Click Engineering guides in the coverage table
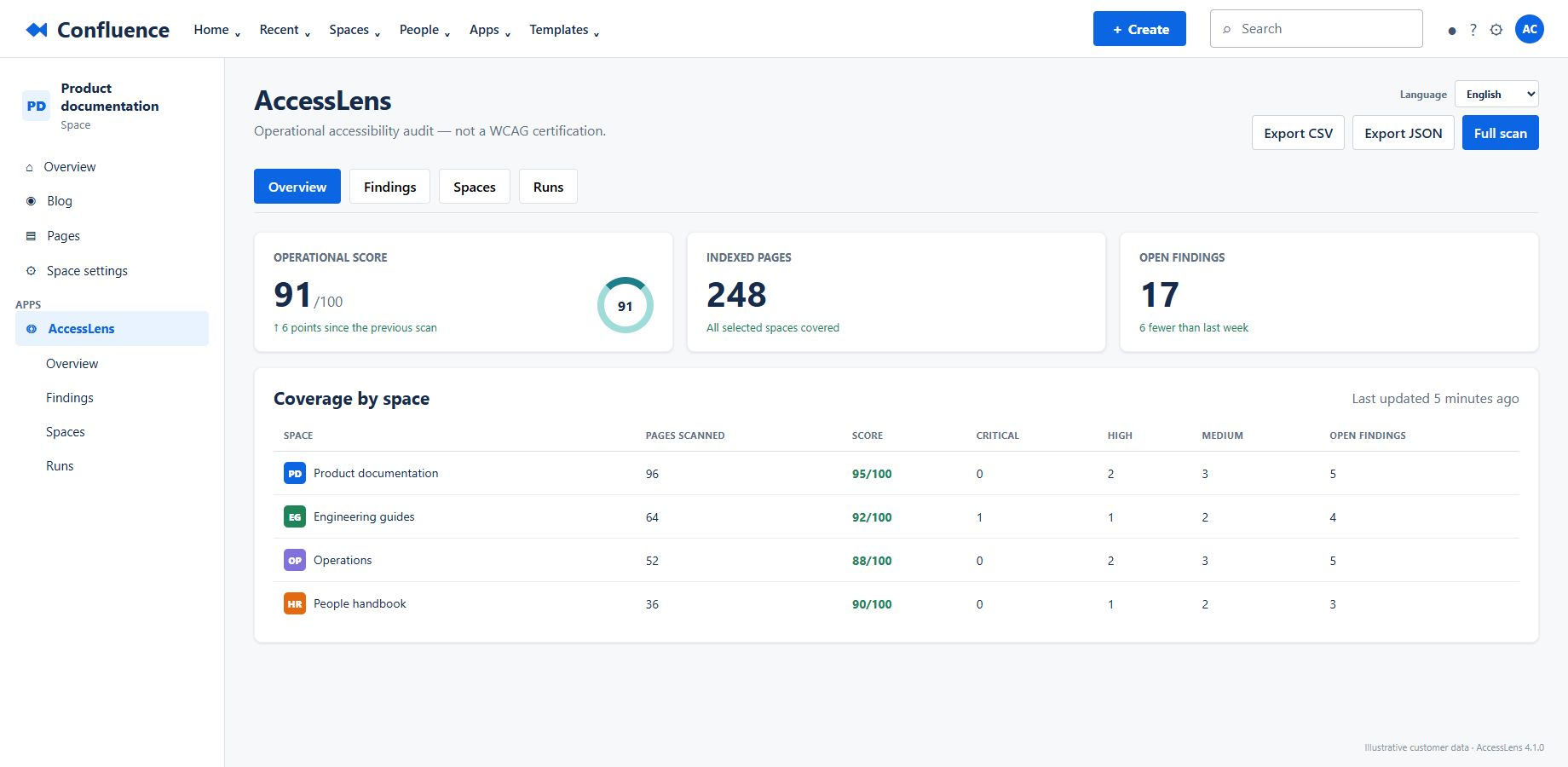This screenshot has height=767, width=1568. point(364,516)
